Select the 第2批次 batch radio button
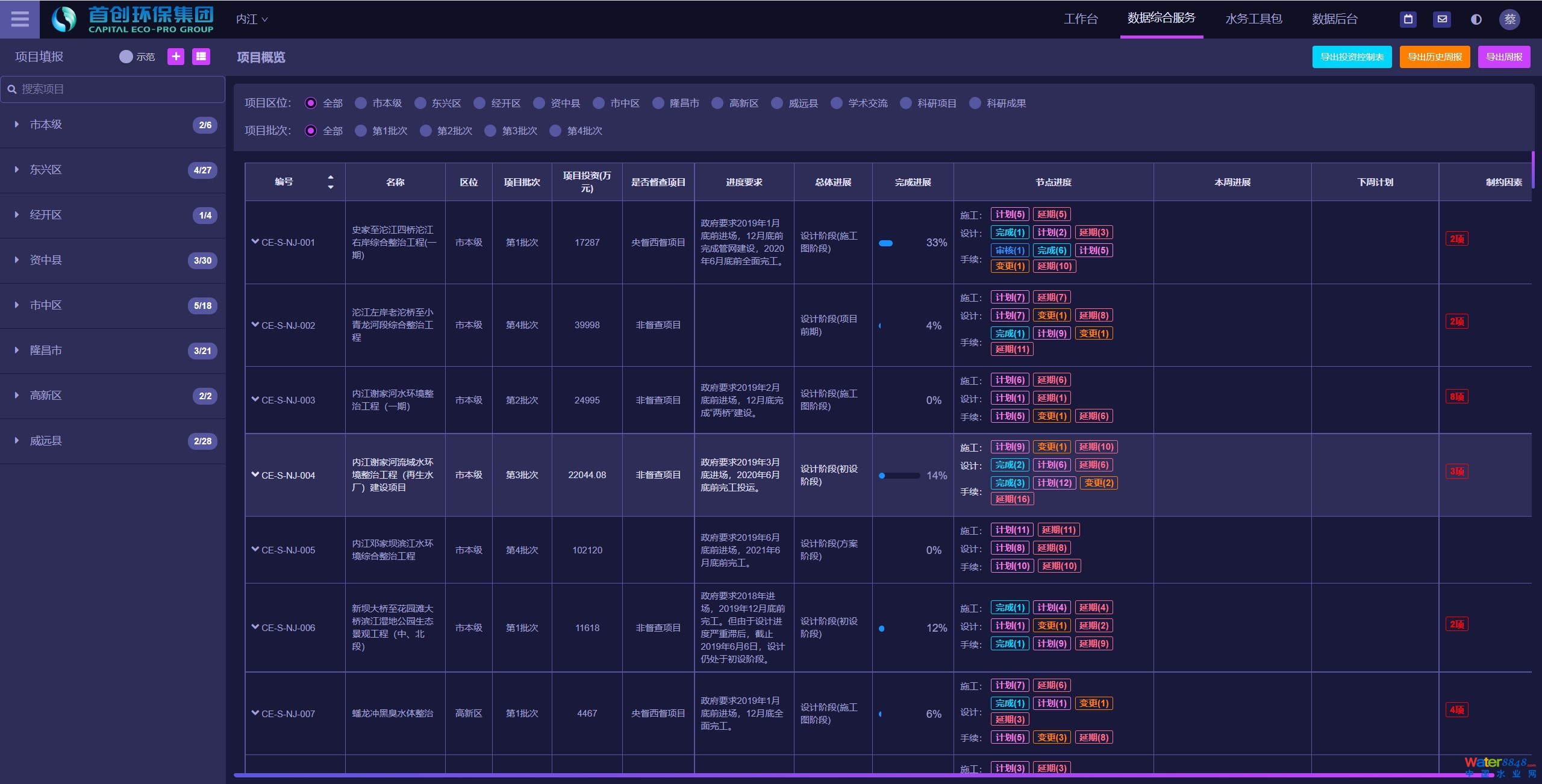Image resolution: width=1542 pixels, height=784 pixels. click(x=426, y=131)
